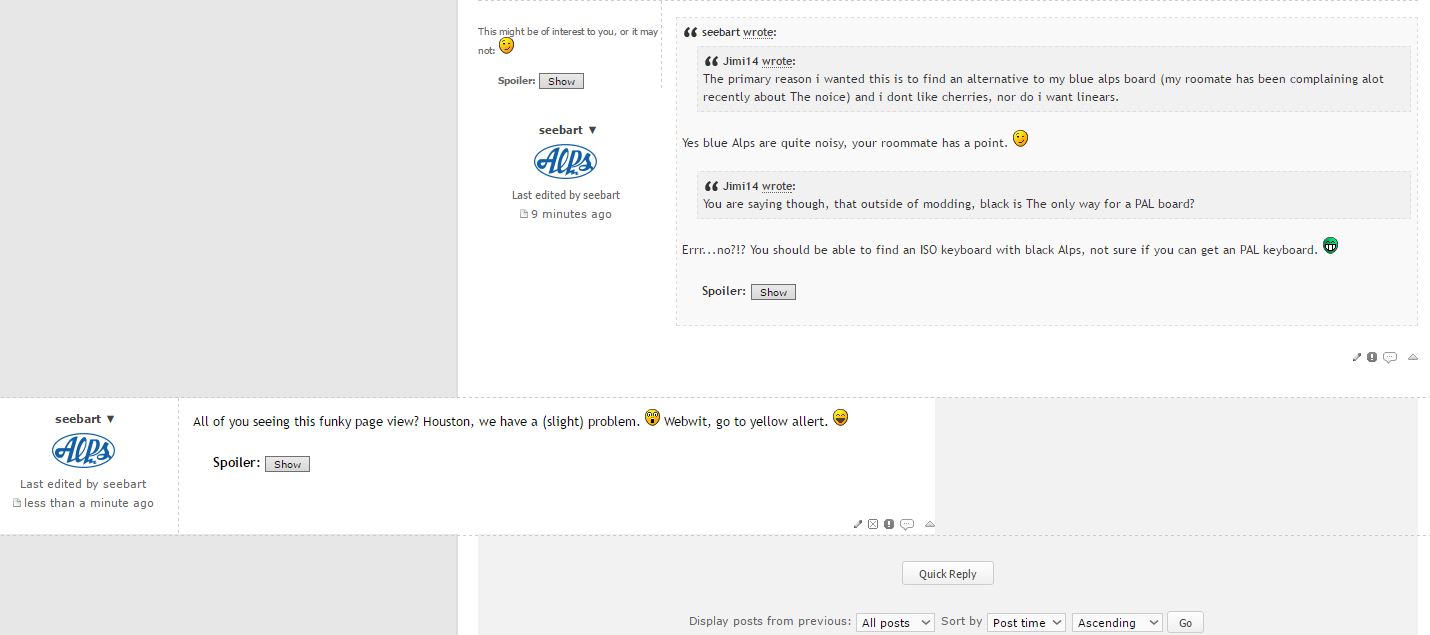Edit the 'funky page view' post with the pencil
1430x635 pixels.
(x=858, y=524)
